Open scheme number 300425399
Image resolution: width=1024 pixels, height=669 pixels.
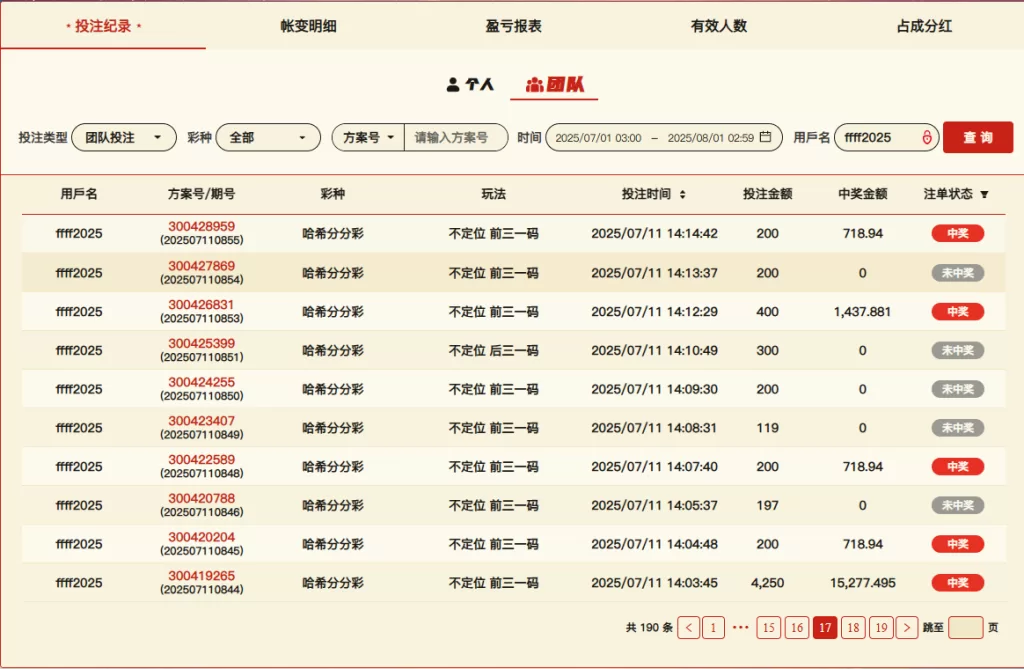[201, 343]
